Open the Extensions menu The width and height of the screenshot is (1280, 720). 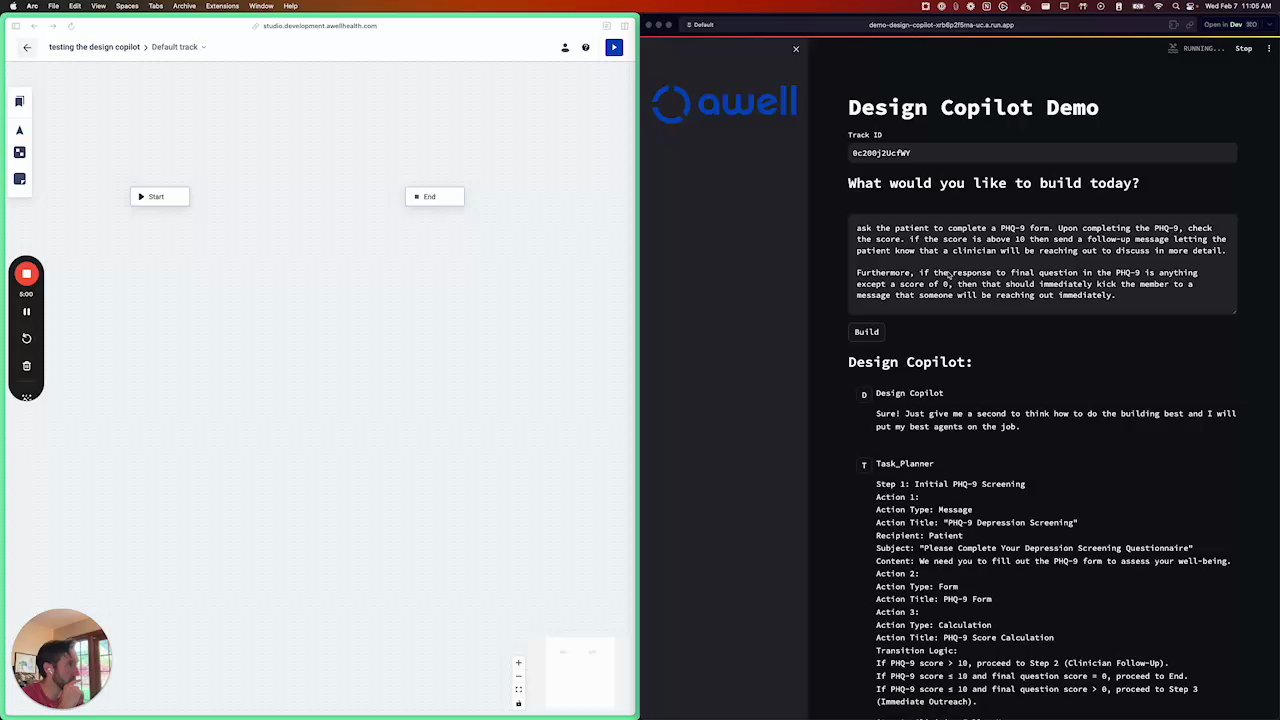point(222,6)
